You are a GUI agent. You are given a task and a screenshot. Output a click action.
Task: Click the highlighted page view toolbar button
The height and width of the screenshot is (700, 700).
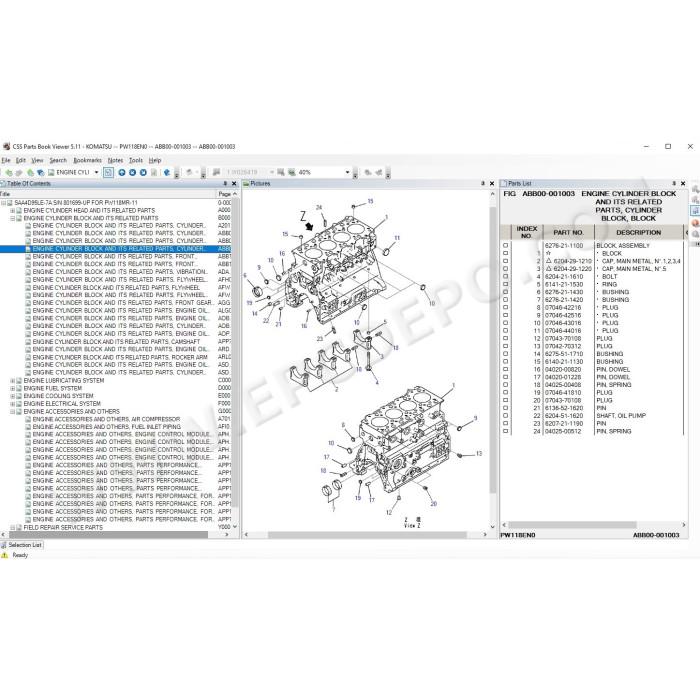coord(108,172)
